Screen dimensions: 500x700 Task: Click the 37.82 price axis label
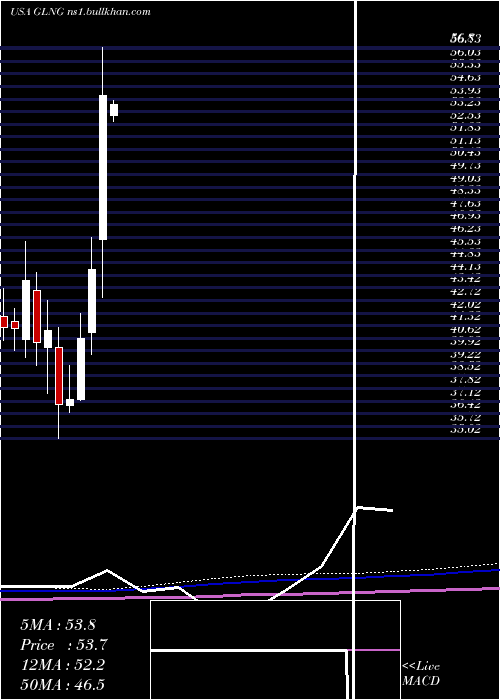pos(465,379)
